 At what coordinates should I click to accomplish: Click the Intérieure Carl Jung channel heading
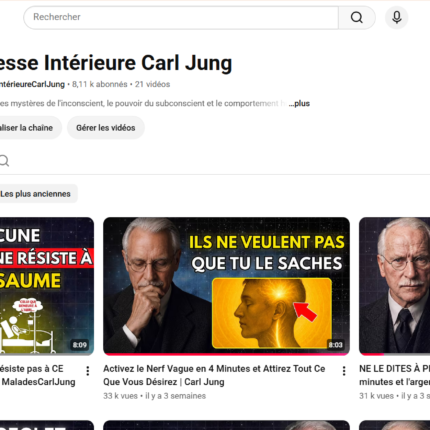click(x=116, y=63)
